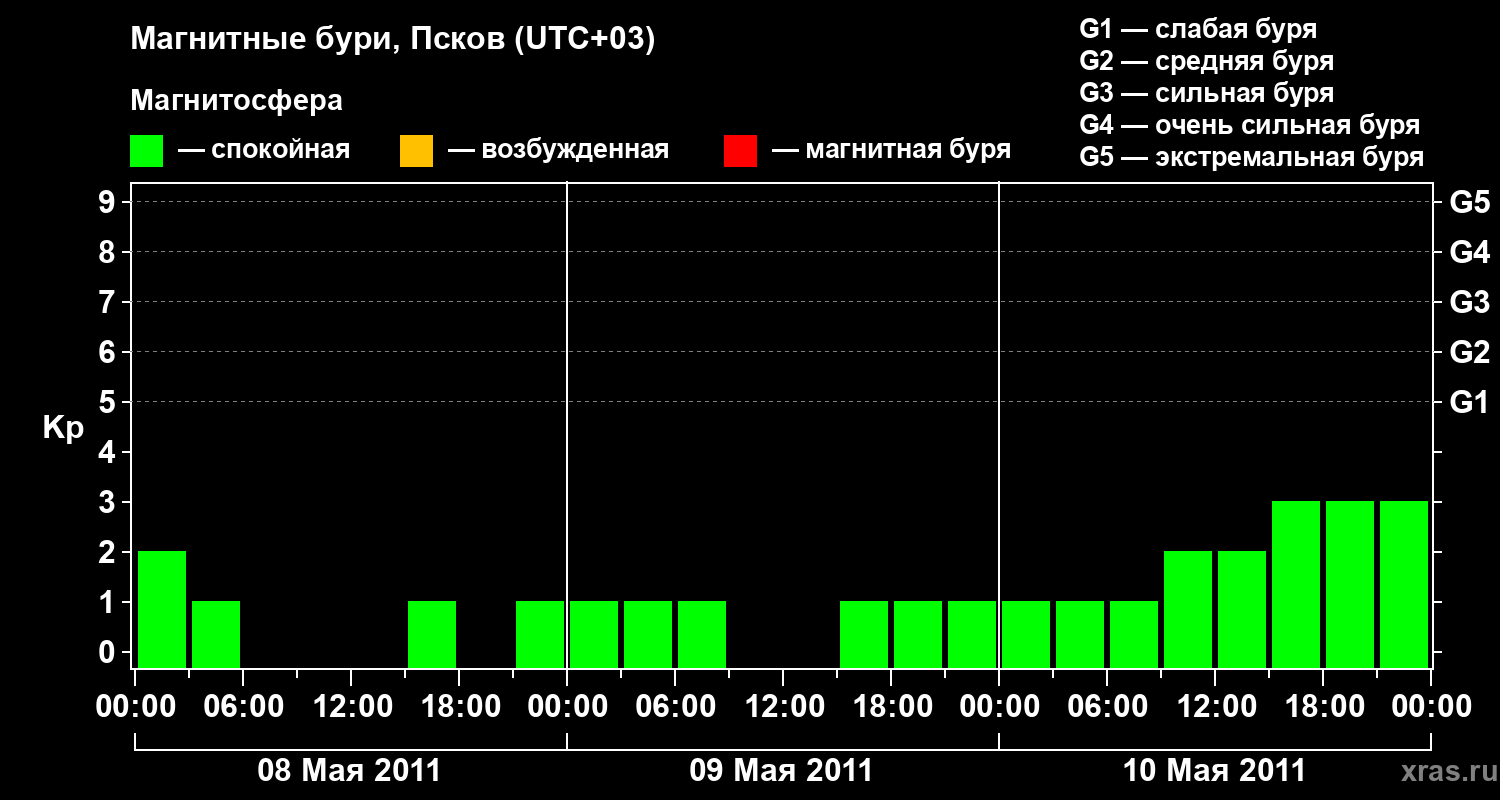Screen dimensions: 1500x800
Task: Click the 'G5' label on the right axis
Action: click(x=1469, y=202)
